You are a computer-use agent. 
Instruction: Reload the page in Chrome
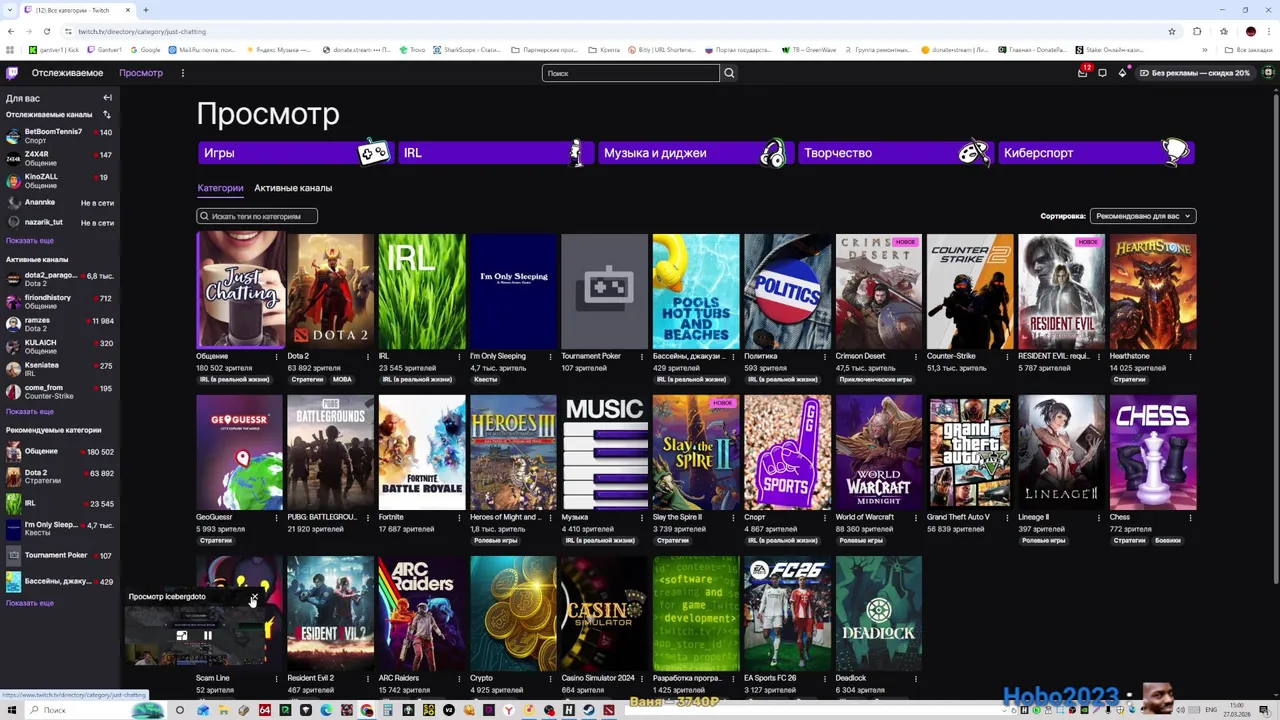tap(46, 31)
